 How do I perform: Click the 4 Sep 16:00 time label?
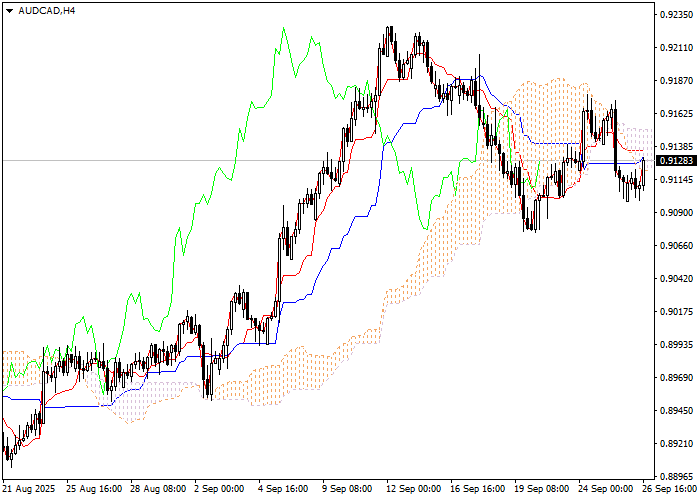click(283, 489)
